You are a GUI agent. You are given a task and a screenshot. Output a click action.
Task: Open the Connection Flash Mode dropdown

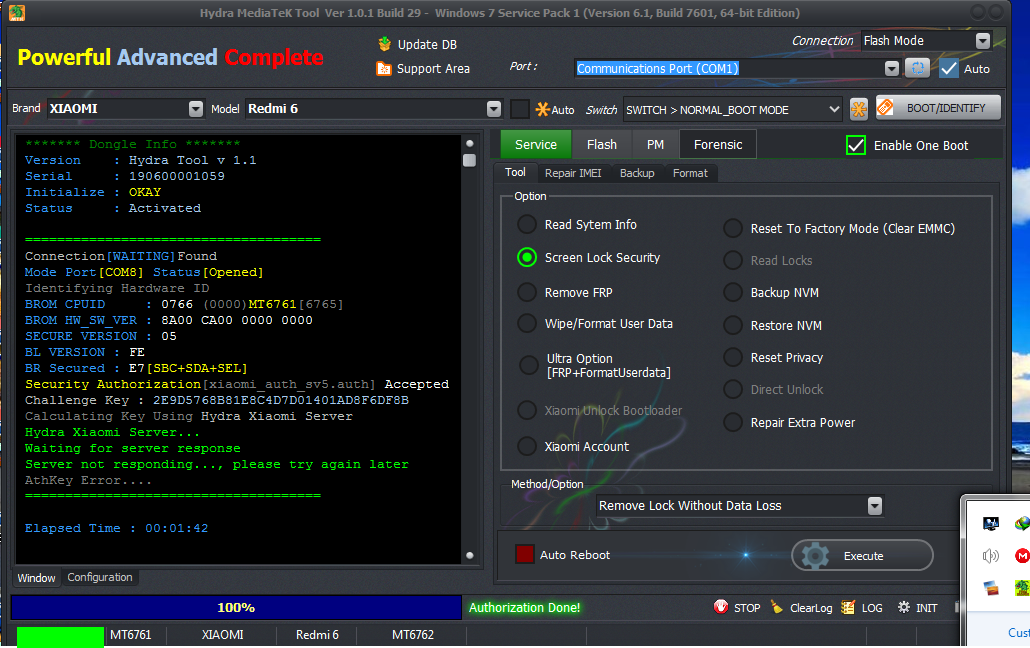click(x=983, y=41)
